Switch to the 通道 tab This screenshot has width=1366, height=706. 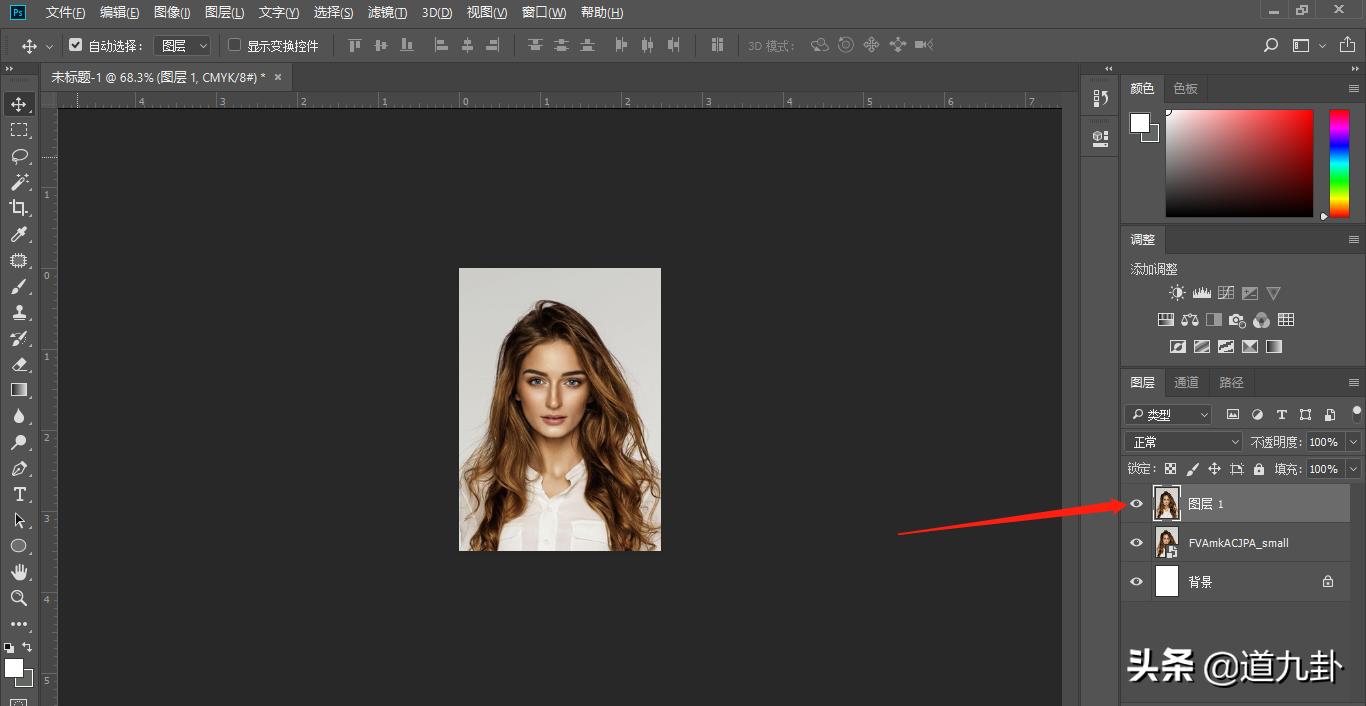pyautogui.click(x=1186, y=383)
